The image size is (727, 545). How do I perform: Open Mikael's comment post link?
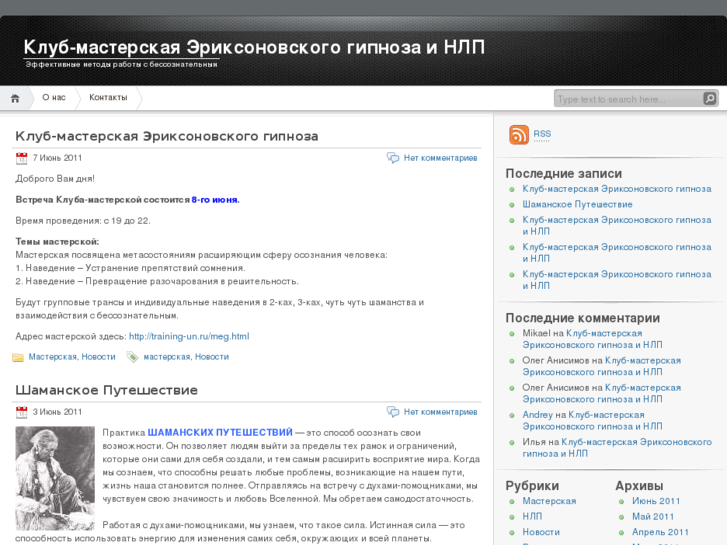point(592,339)
